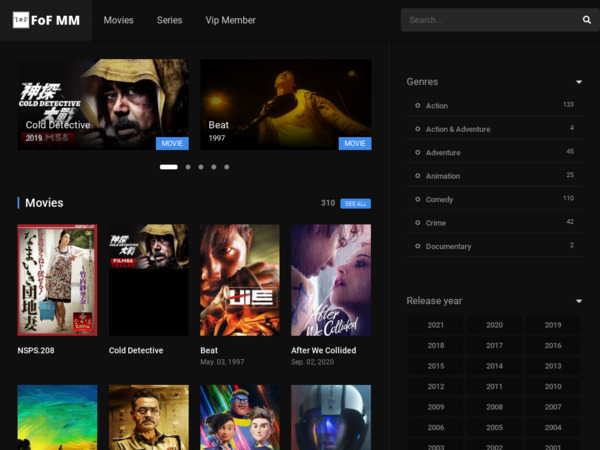
Task: Collapse the Release year section arrow
Action: click(579, 301)
